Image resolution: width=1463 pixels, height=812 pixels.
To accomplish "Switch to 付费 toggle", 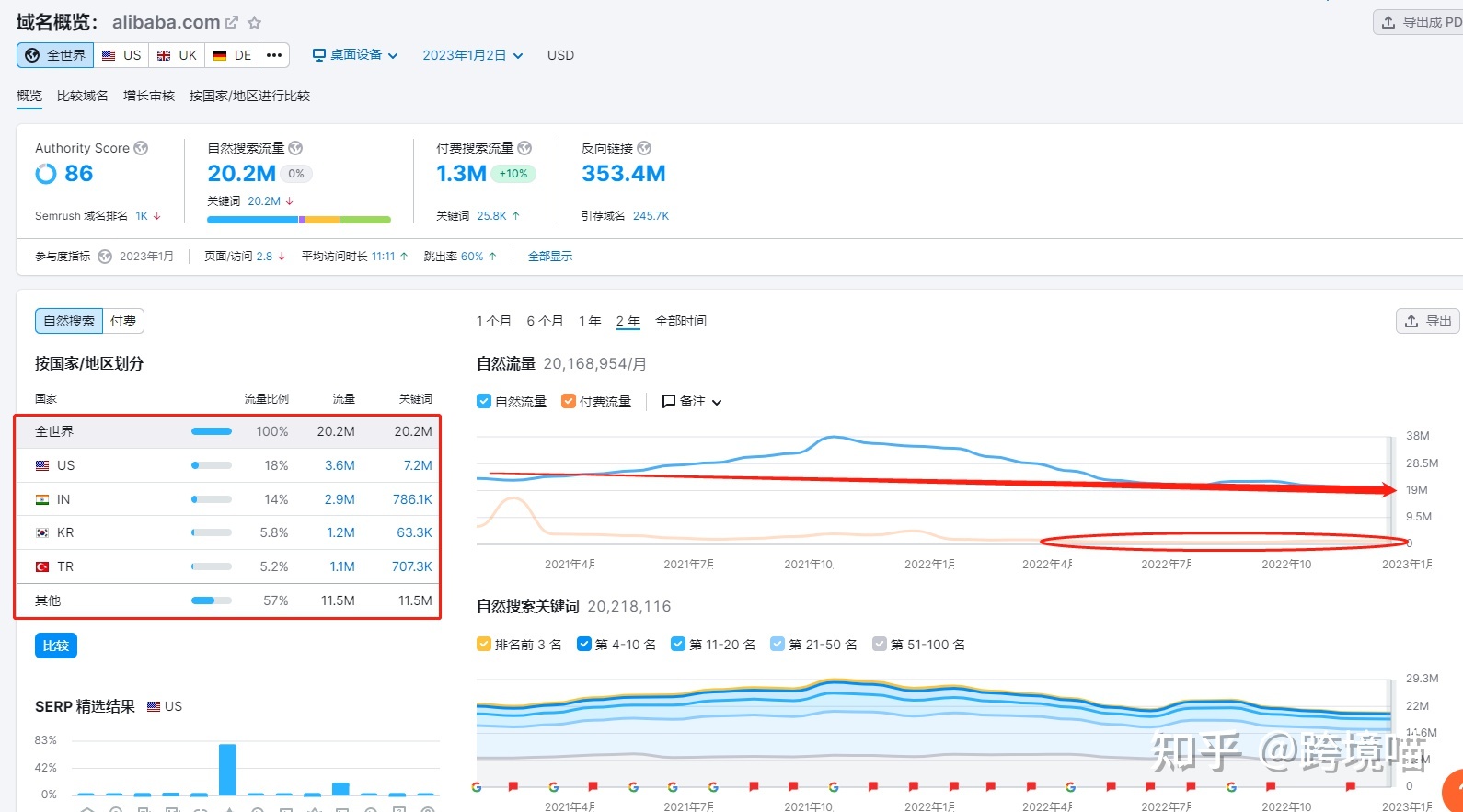I will click(x=123, y=321).
